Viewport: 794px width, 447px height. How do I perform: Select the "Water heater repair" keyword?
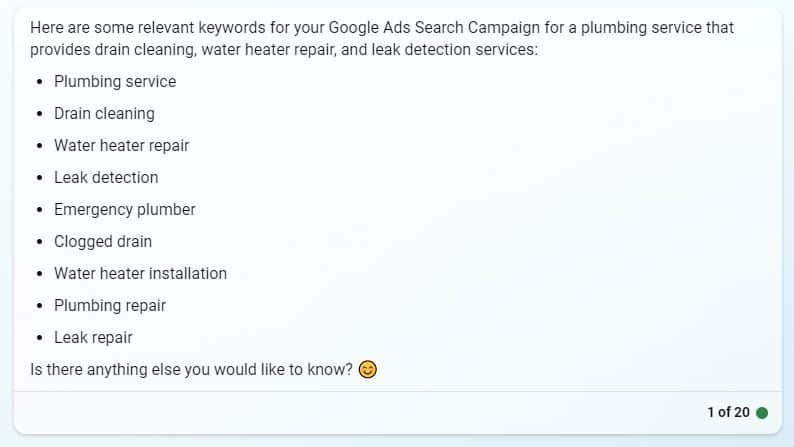[121, 146]
